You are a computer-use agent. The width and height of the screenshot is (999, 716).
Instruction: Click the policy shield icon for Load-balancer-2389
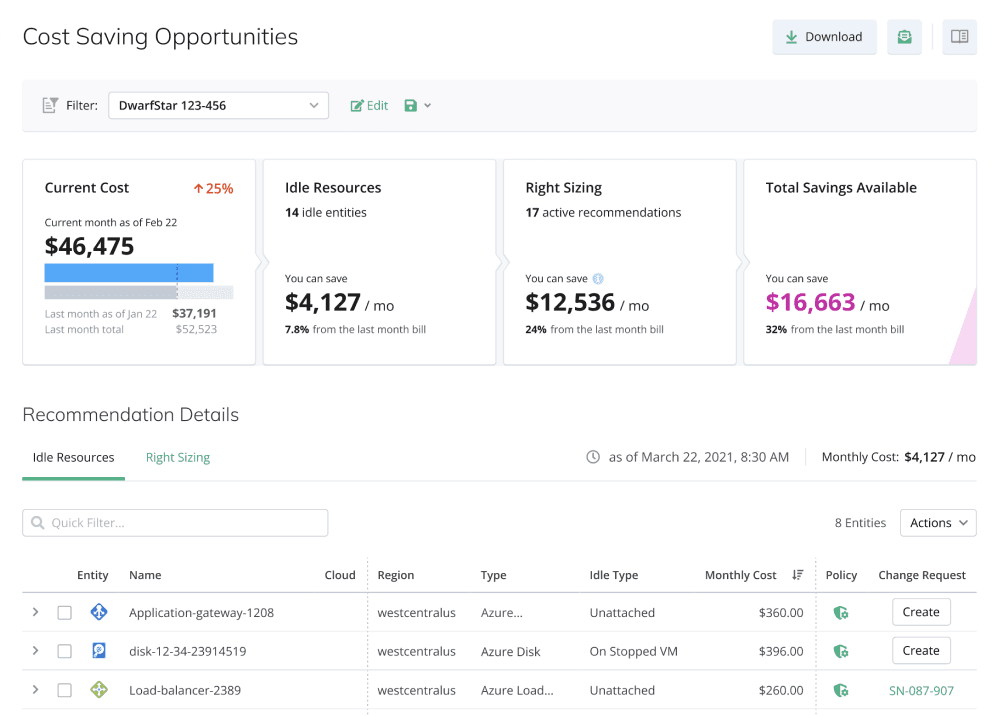pyautogui.click(x=841, y=691)
